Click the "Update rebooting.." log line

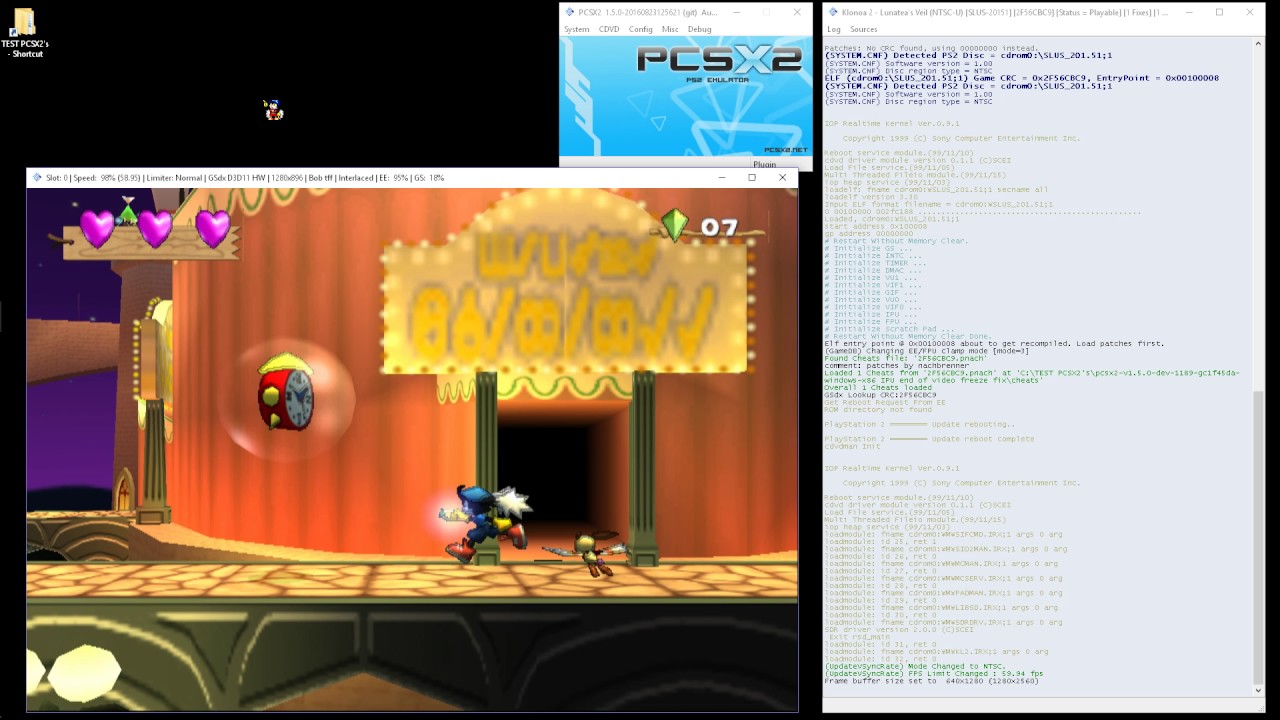click(x=920, y=424)
